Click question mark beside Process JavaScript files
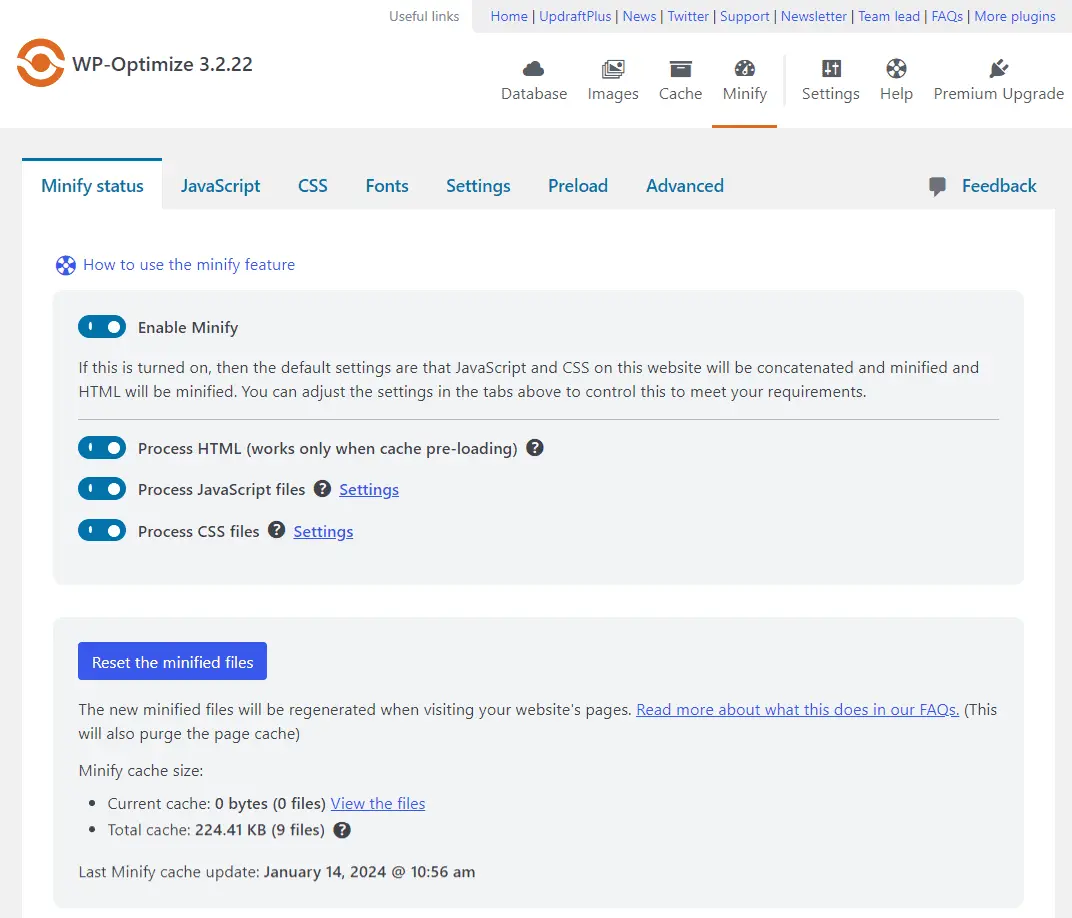 pyautogui.click(x=322, y=489)
